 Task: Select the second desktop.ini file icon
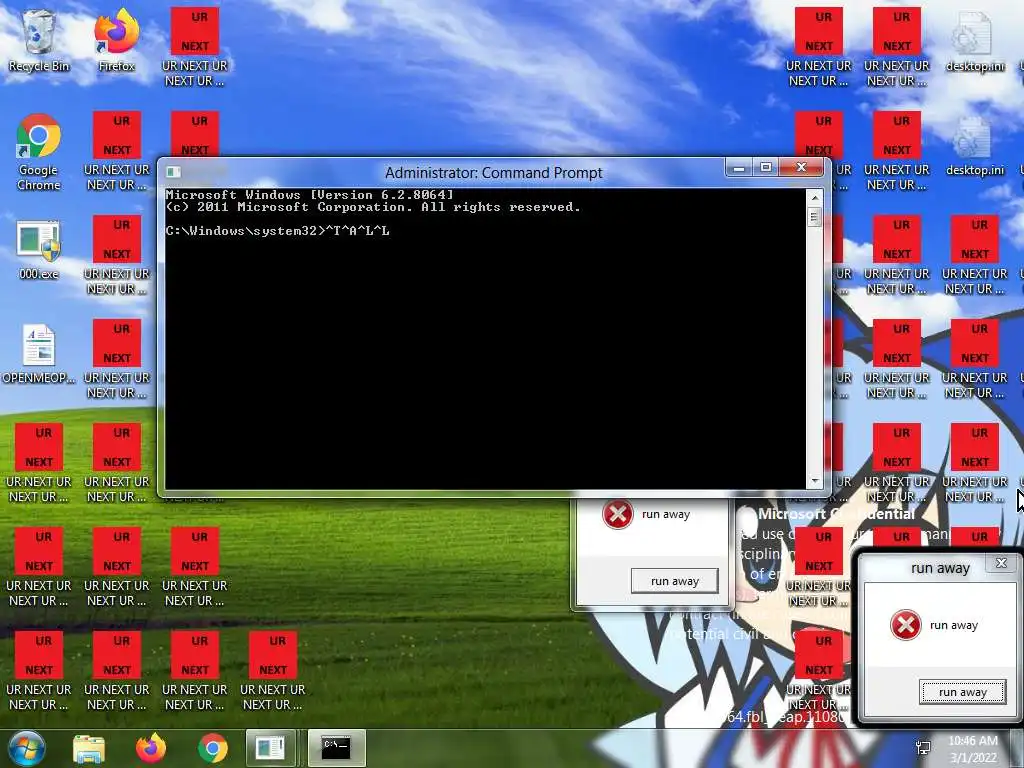tap(975, 145)
